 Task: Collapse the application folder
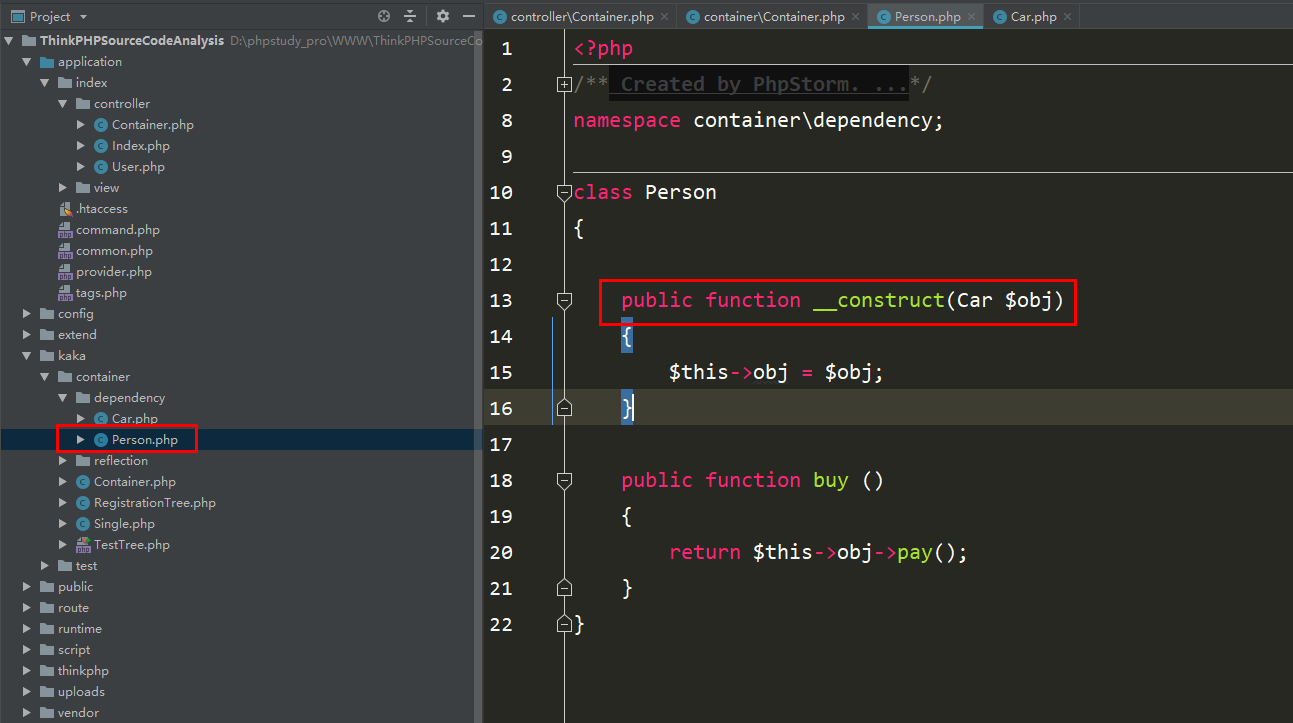pos(27,62)
